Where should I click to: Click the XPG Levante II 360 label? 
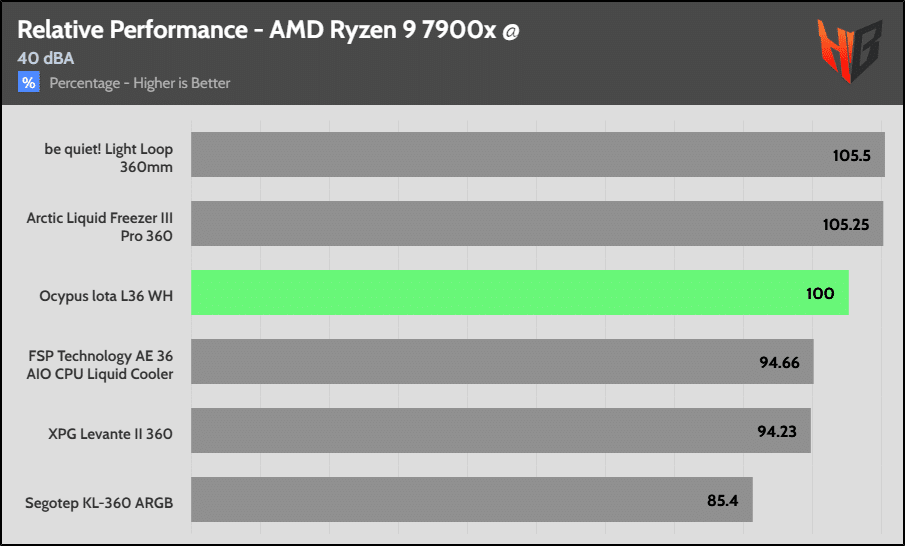110,433
